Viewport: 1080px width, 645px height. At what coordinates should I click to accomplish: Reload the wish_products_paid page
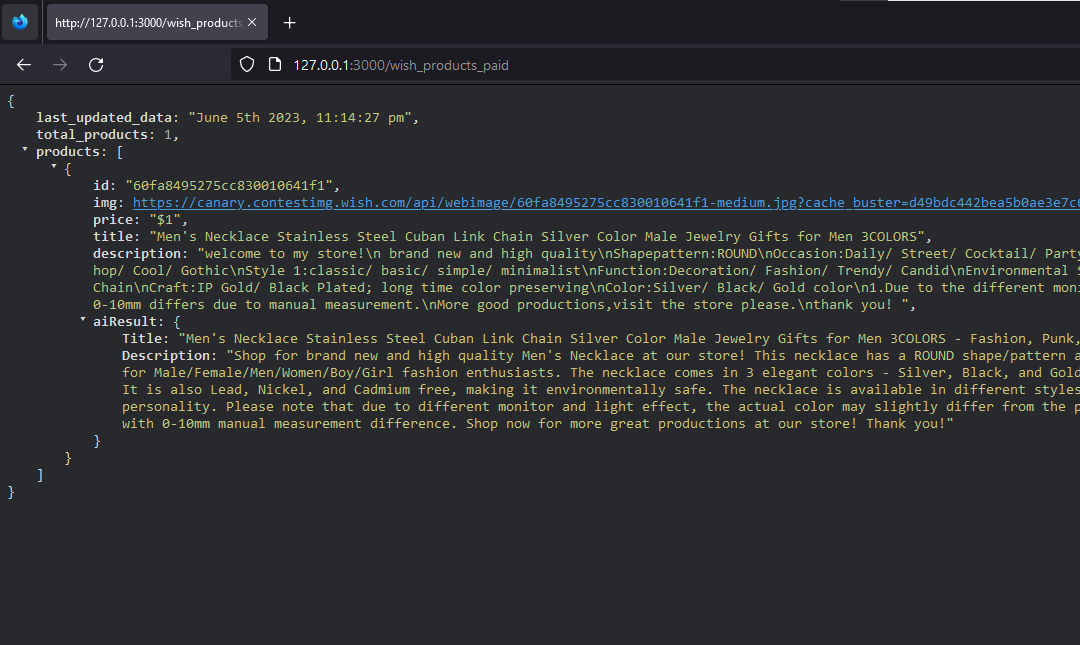pyautogui.click(x=95, y=64)
